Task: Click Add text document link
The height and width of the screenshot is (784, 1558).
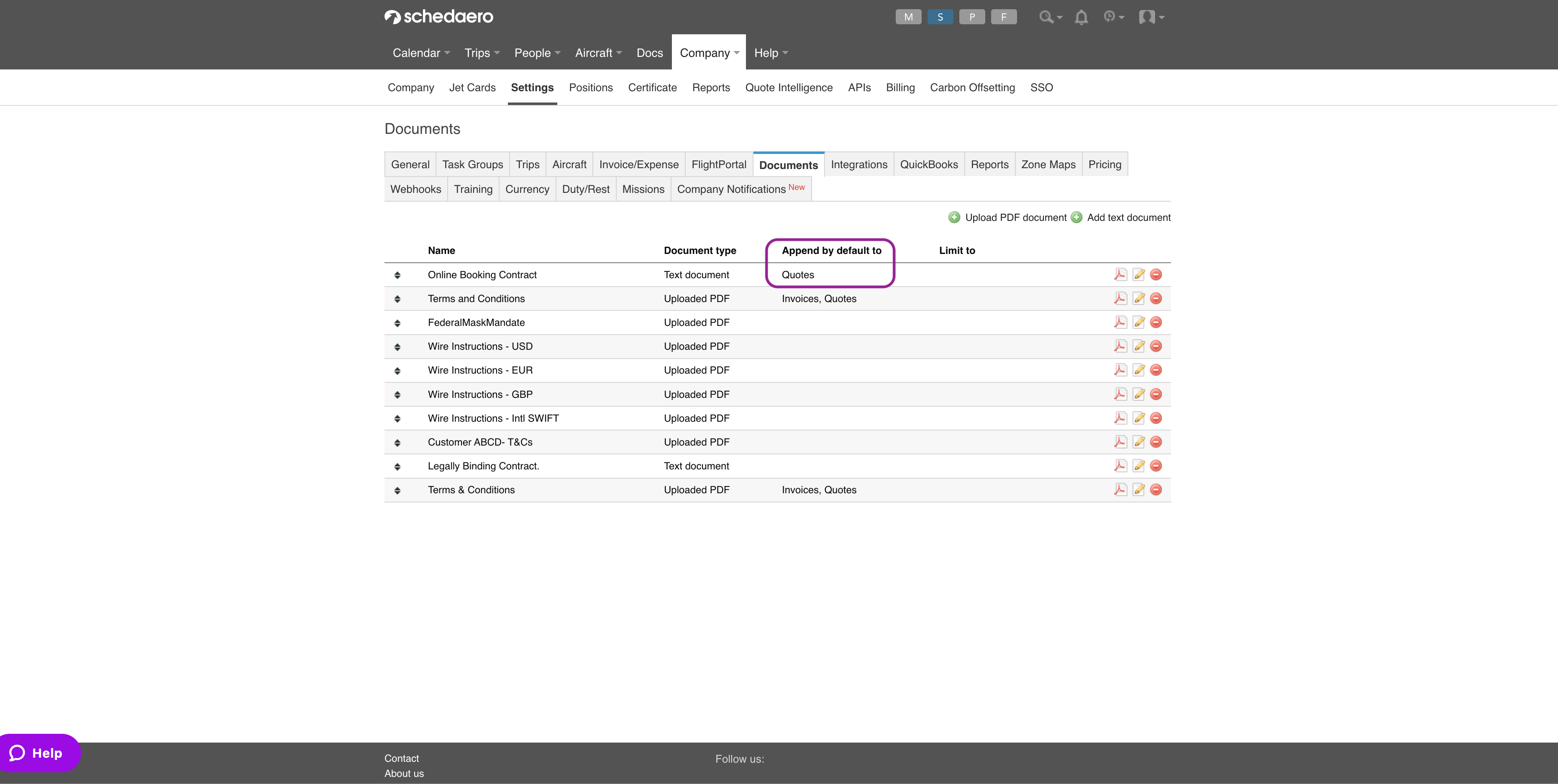Action: 1129,217
